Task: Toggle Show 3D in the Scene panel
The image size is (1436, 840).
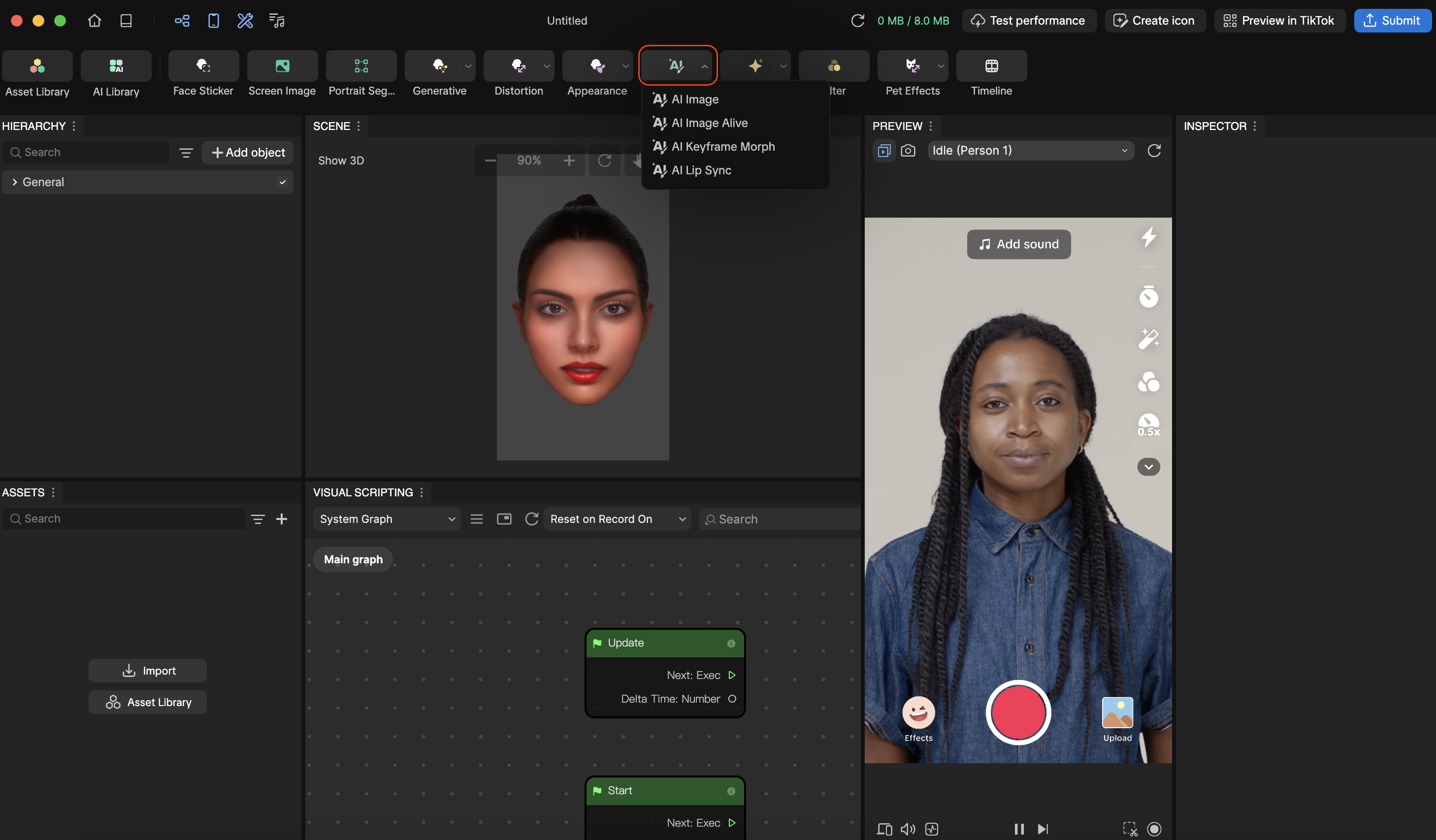Action: coord(341,160)
